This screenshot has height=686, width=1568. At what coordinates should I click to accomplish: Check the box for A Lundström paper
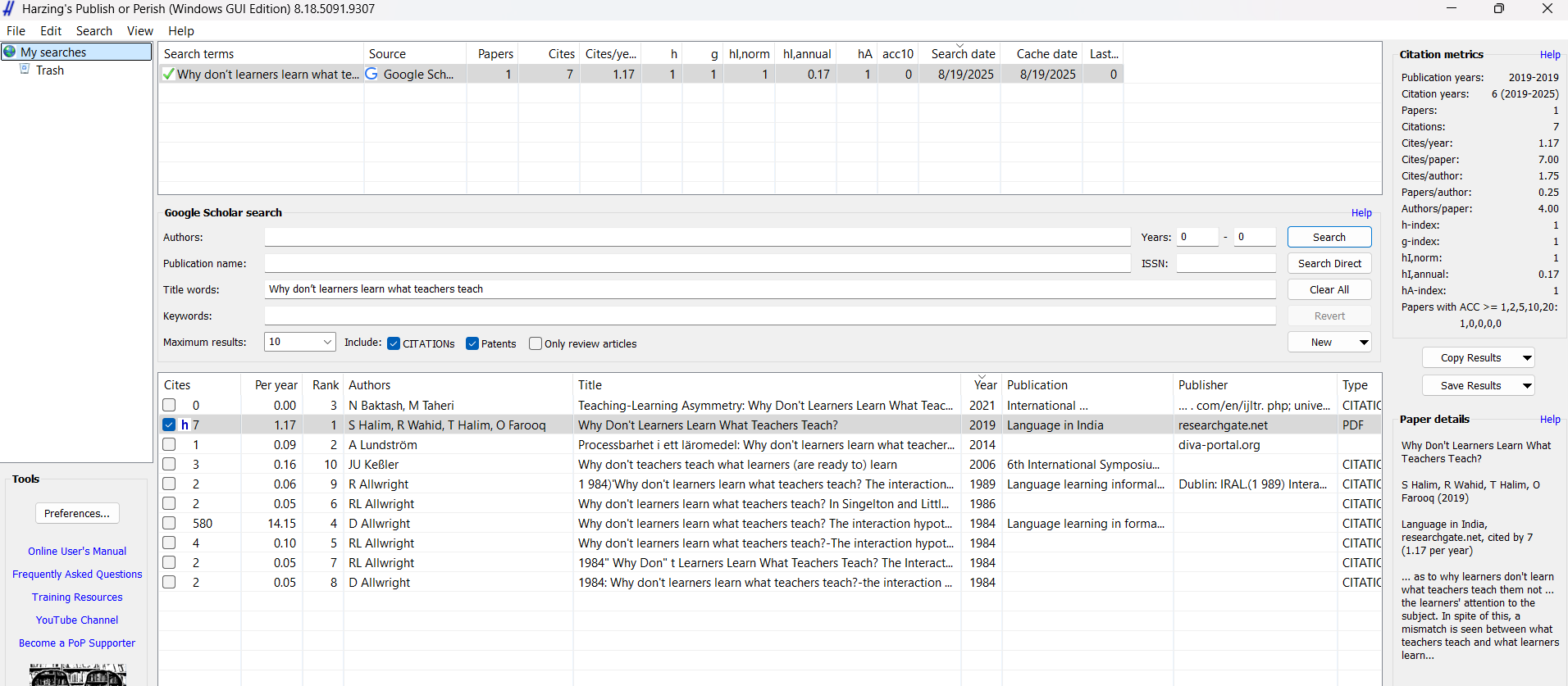click(169, 444)
